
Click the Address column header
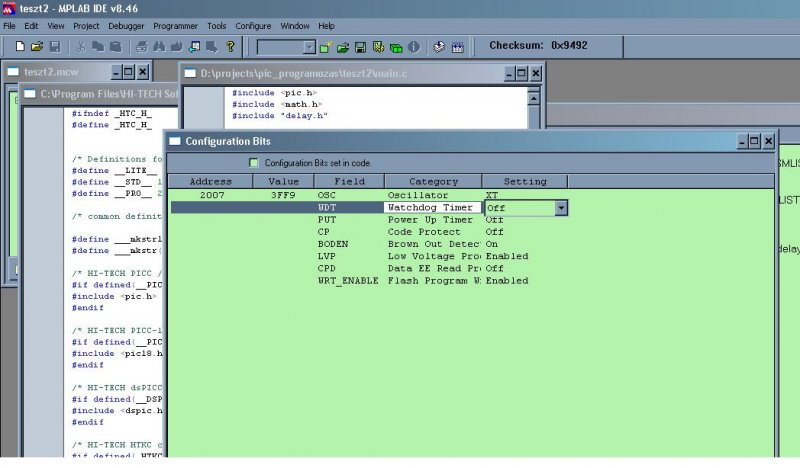coord(211,181)
